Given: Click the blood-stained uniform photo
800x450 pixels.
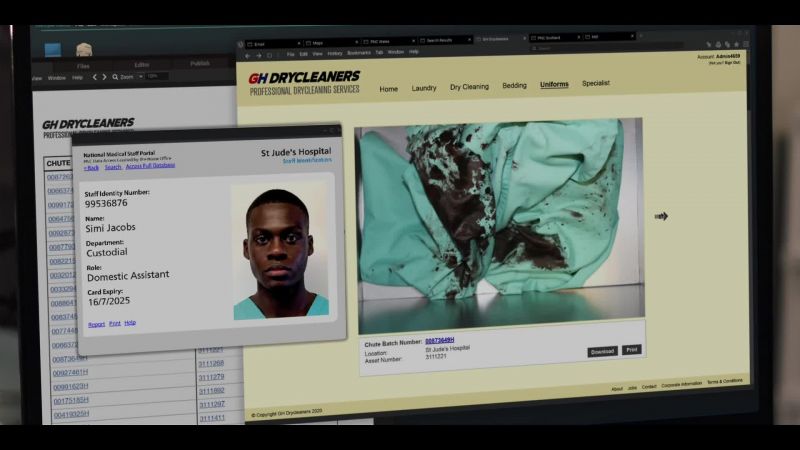Looking at the screenshot, I should coord(500,226).
